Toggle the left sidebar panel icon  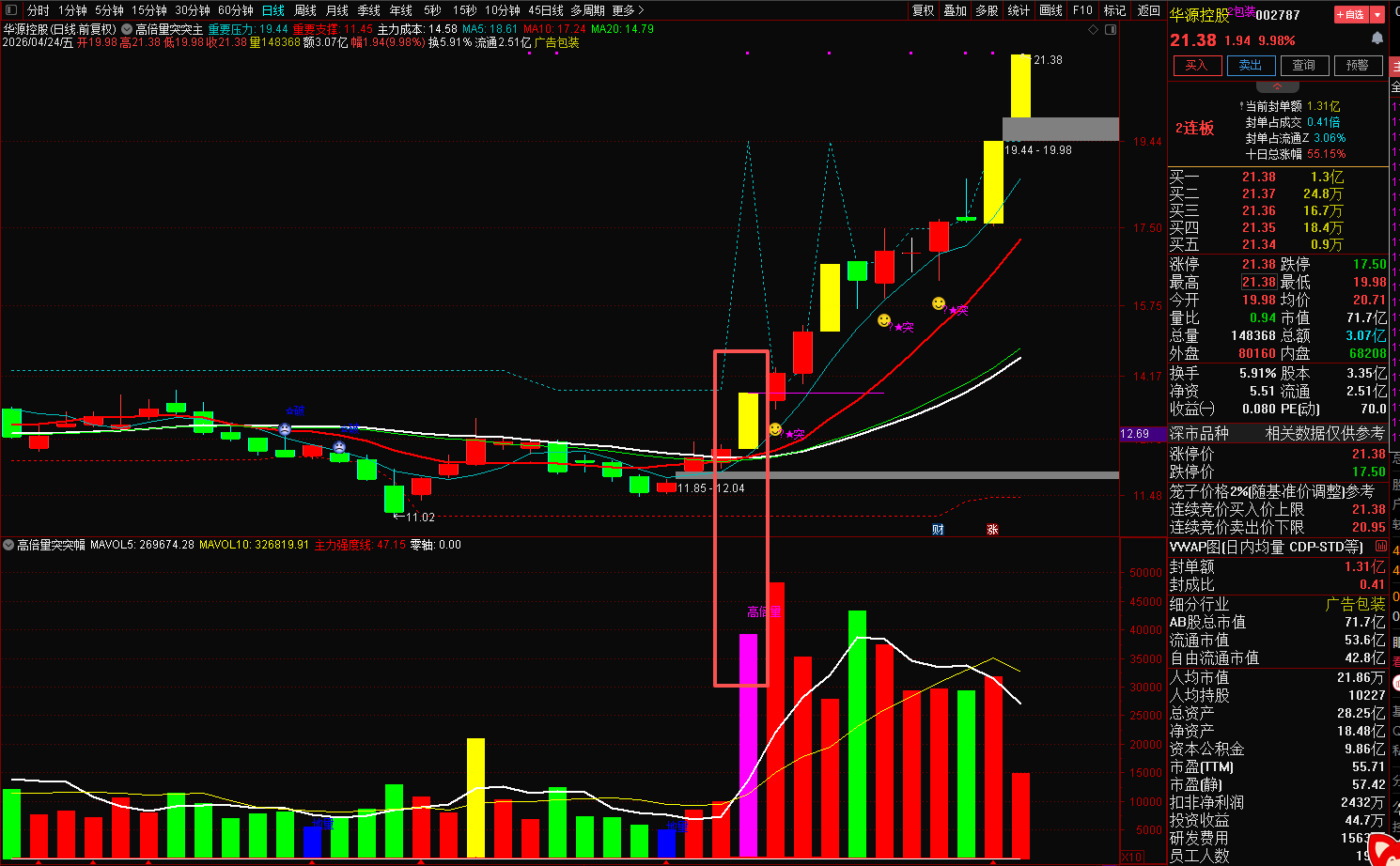tap(10, 10)
